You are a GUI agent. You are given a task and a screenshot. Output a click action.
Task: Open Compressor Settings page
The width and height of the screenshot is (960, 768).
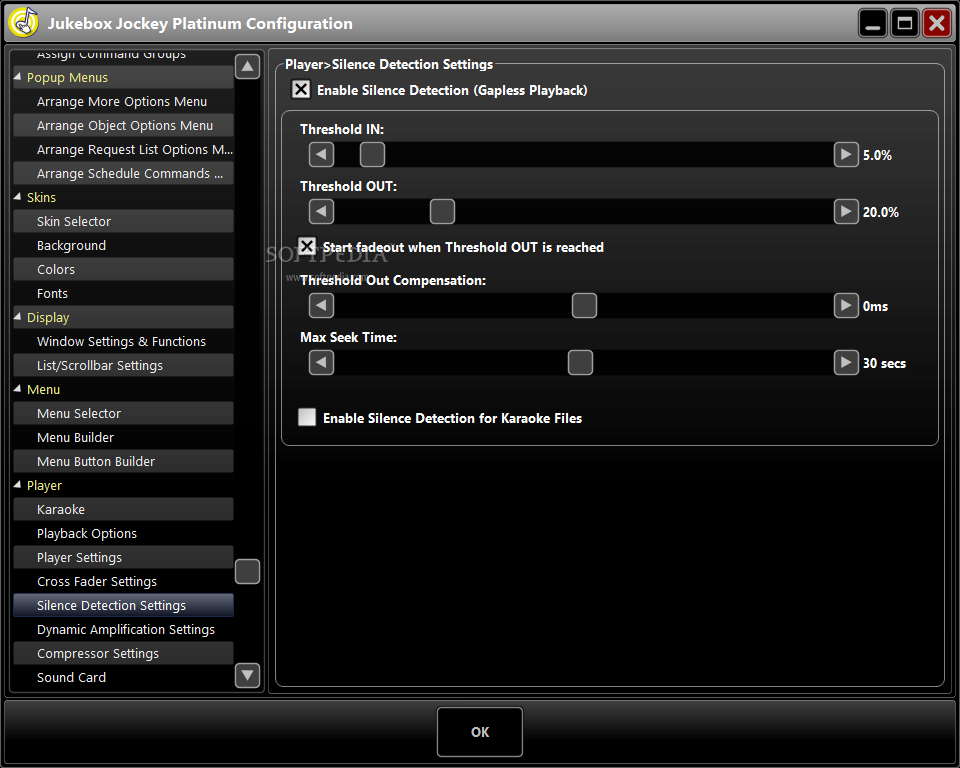tap(123, 653)
